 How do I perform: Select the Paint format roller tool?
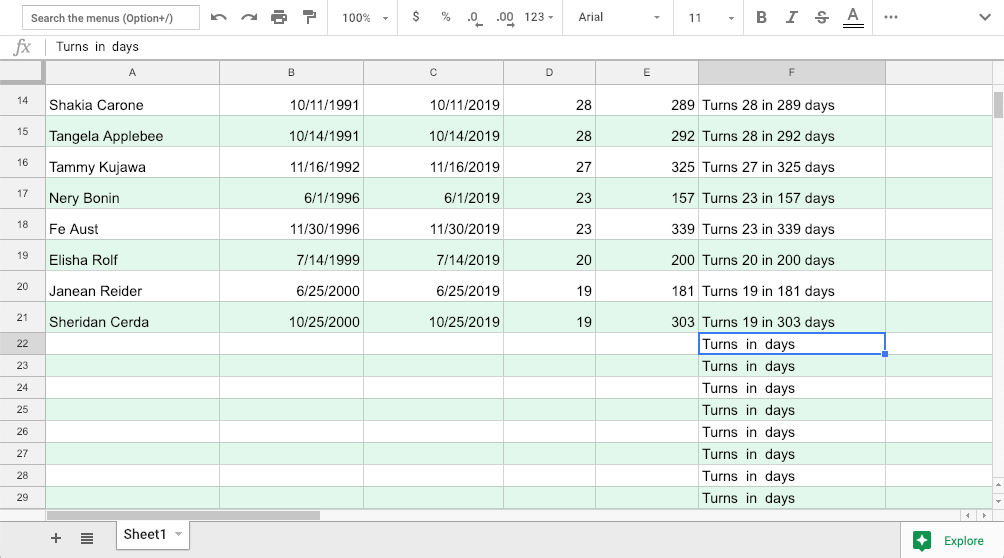point(309,18)
